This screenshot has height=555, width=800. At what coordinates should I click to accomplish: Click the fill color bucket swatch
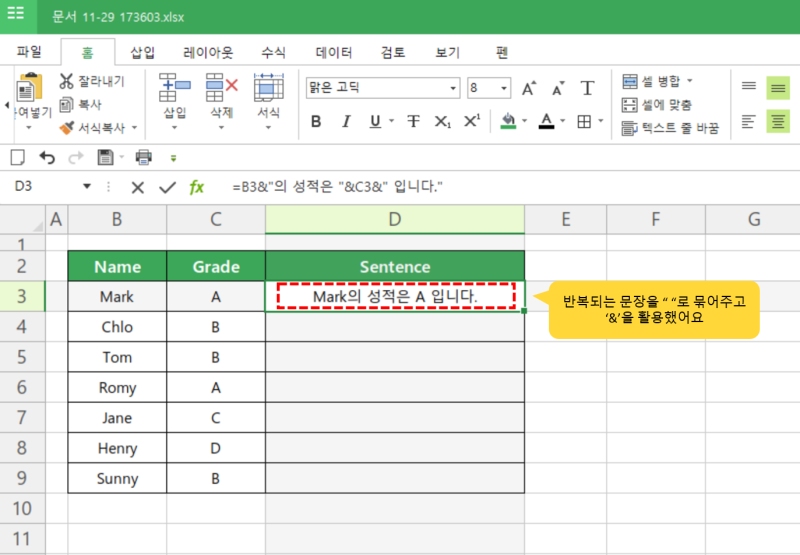508,121
